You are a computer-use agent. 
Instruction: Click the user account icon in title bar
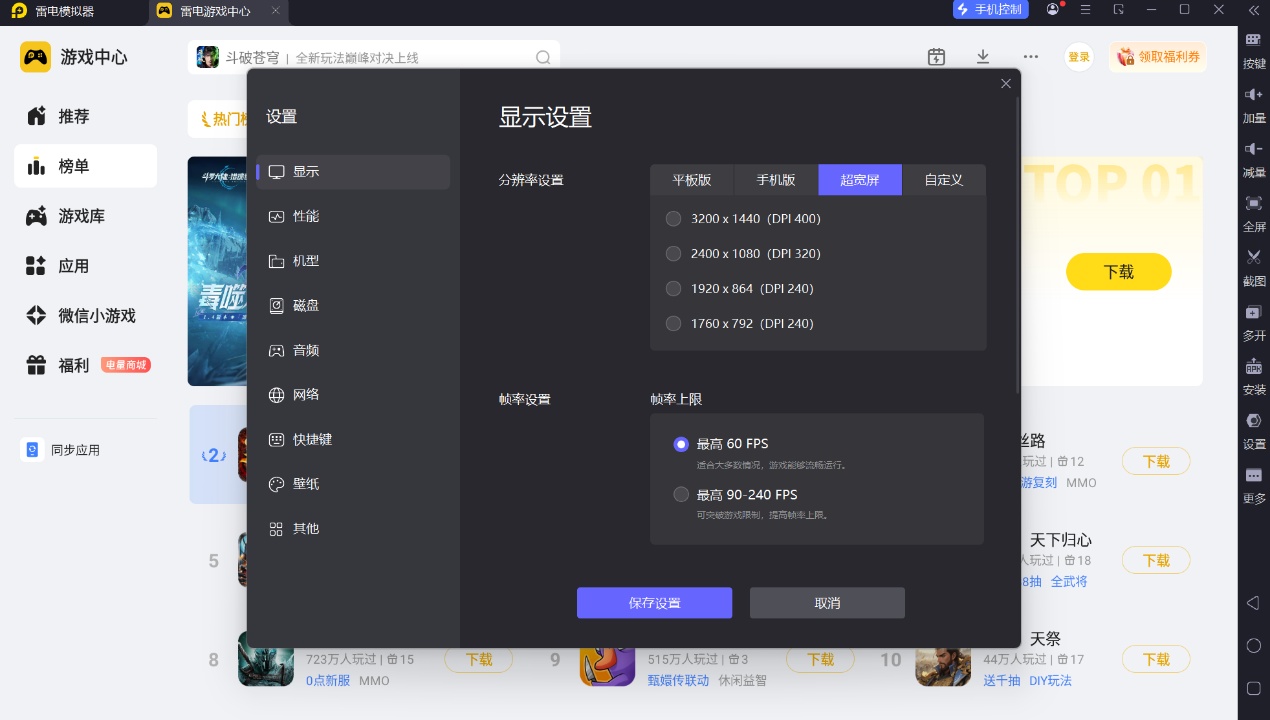pos(1053,9)
